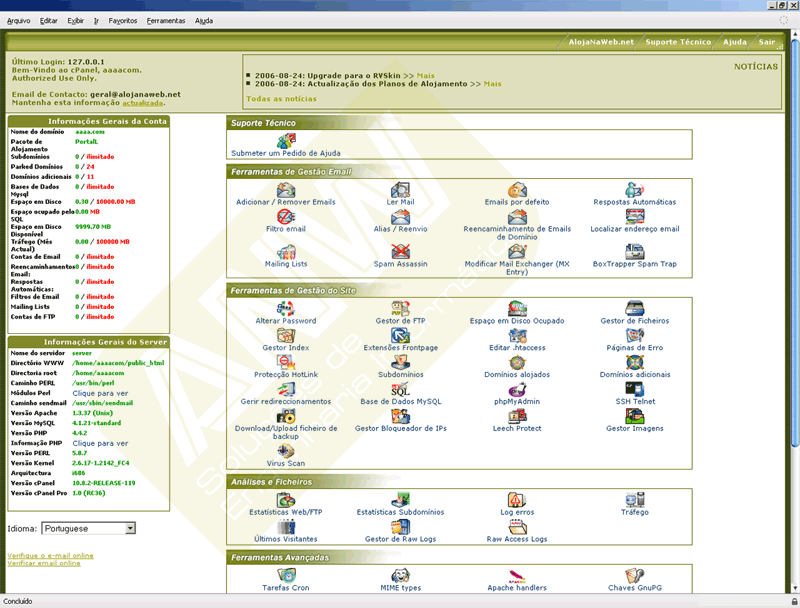Open the Subdomínios icon
The height and width of the screenshot is (608, 800).
click(401, 362)
